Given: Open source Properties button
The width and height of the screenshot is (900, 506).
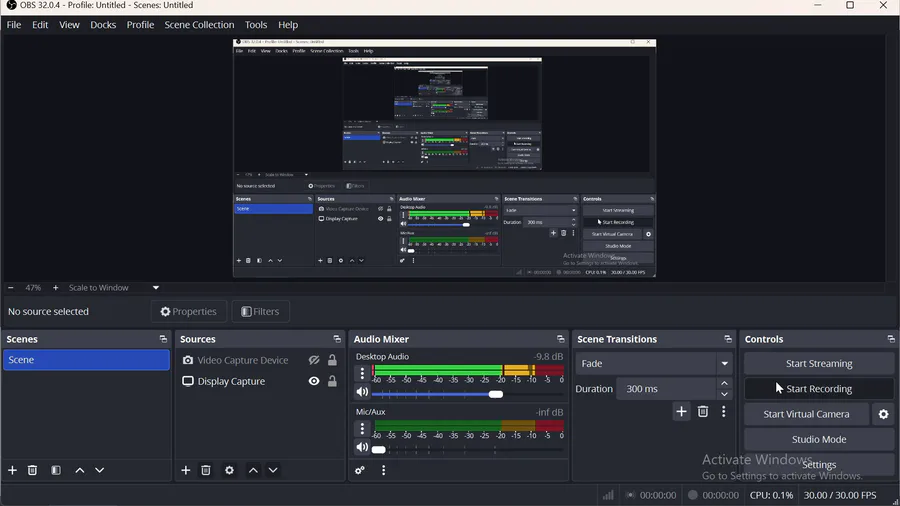Looking at the screenshot, I should click(x=189, y=312).
